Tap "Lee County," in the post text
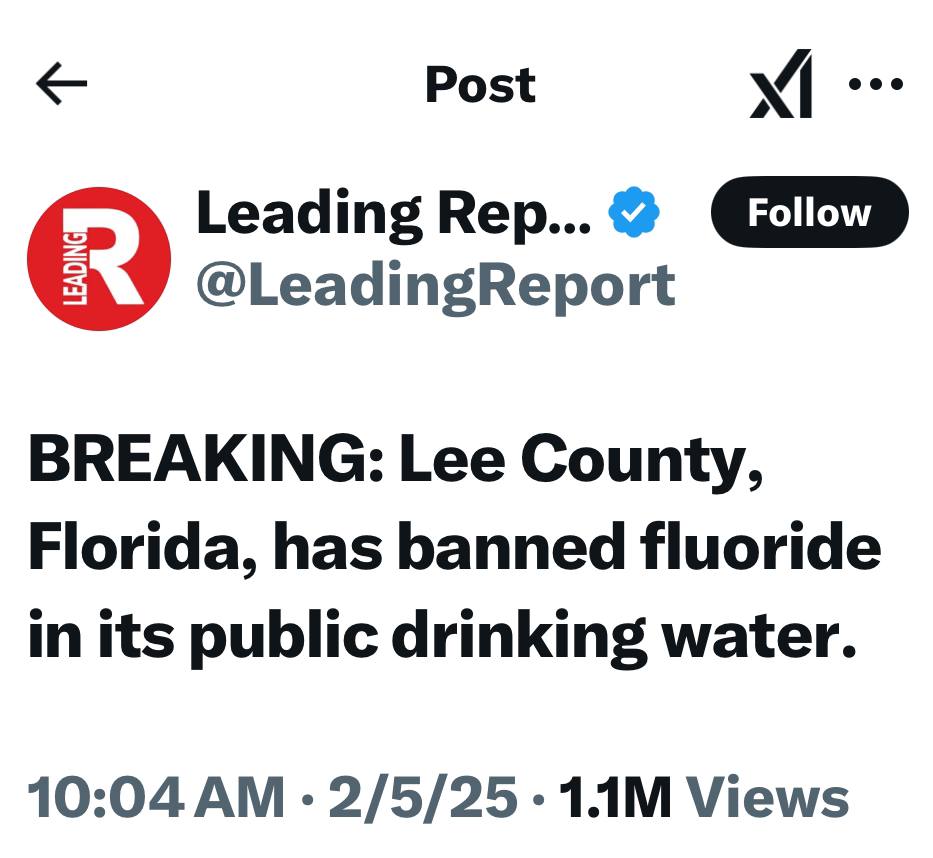The width and height of the screenshot is (933, 858). coord(580,461)
